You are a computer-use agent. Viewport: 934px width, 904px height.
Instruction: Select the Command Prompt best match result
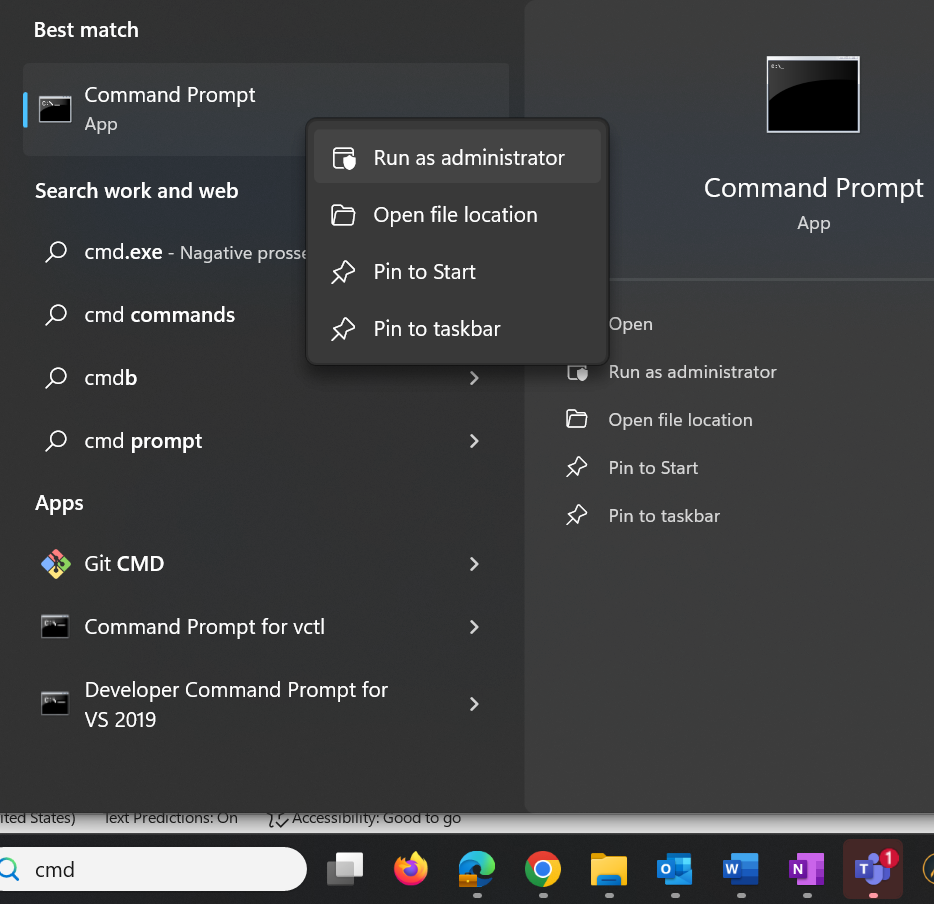[170, 109]
